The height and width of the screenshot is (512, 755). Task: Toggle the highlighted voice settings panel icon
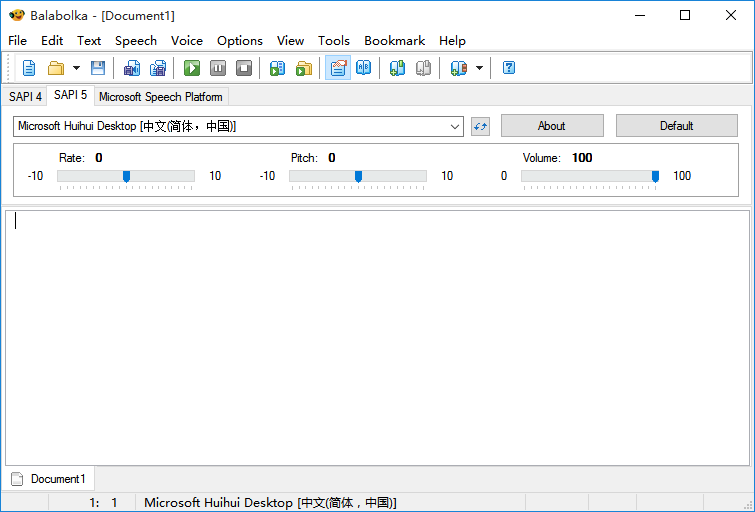(x=338, y=68)
